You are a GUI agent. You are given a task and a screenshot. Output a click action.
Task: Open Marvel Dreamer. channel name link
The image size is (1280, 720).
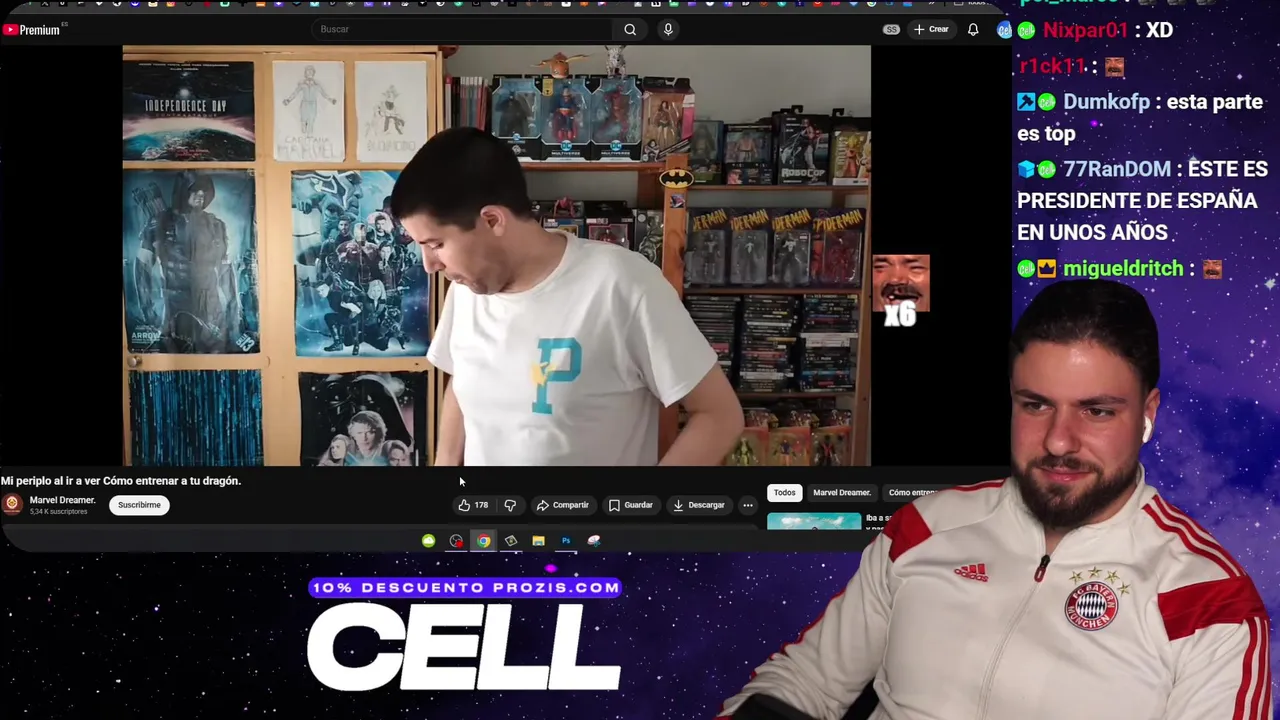click(x=62, y=500)
